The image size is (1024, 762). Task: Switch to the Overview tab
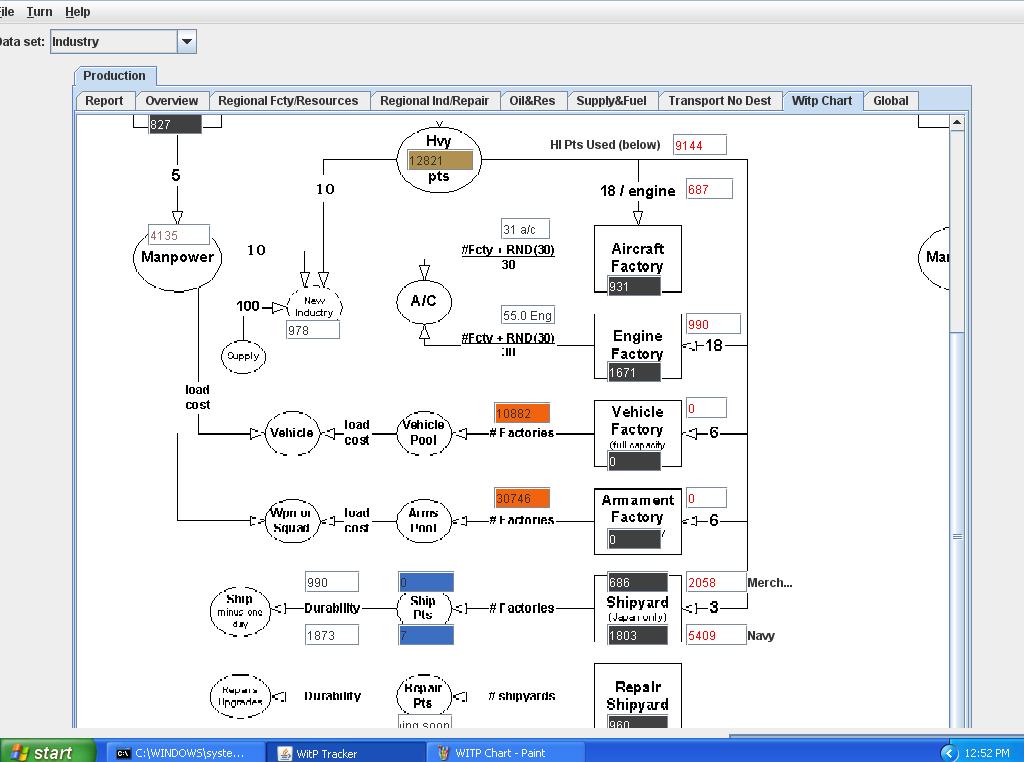click(x=172, y=101)
